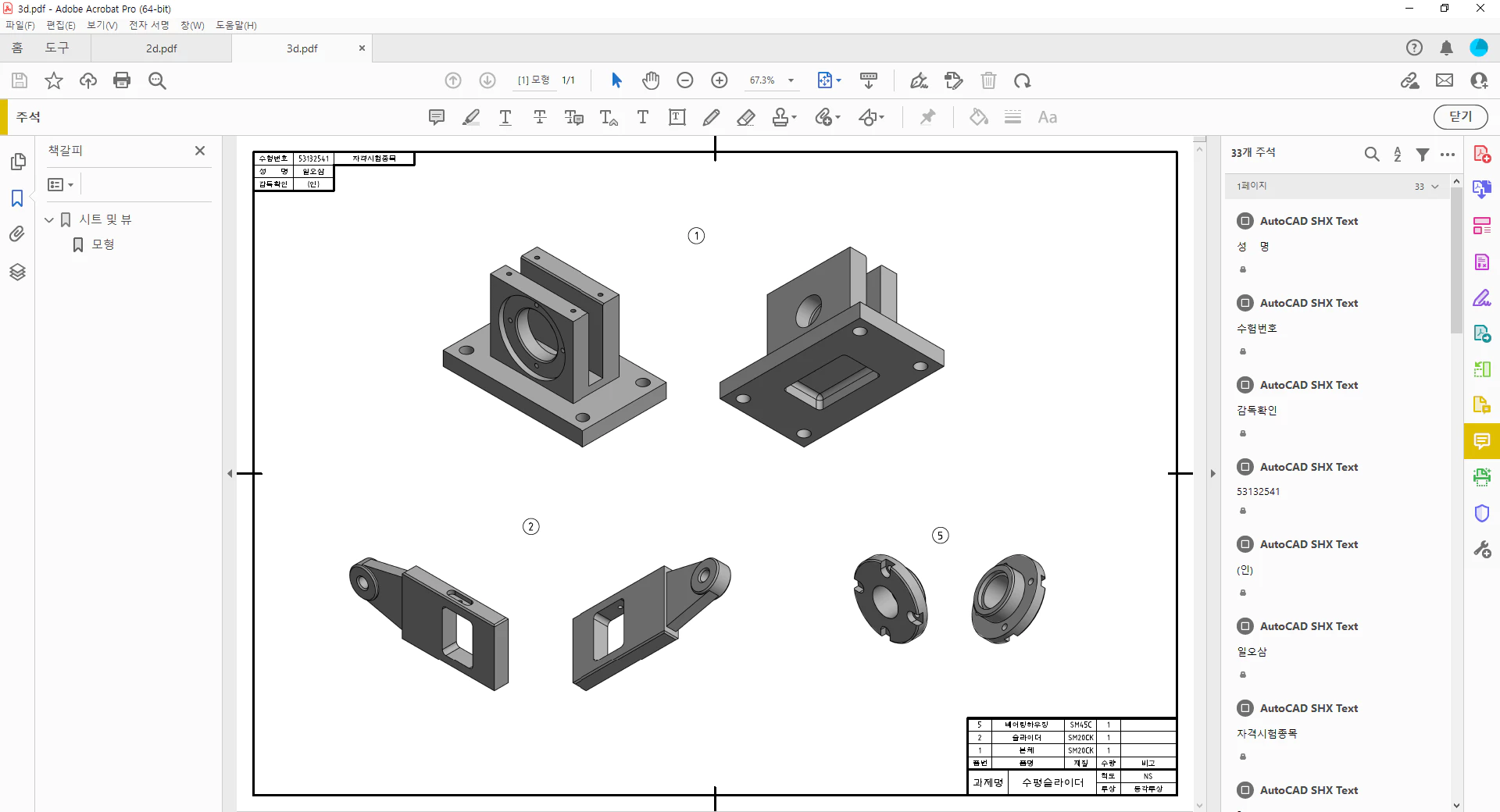
Task: Zoom in with plus button
Action: (720, 80)
